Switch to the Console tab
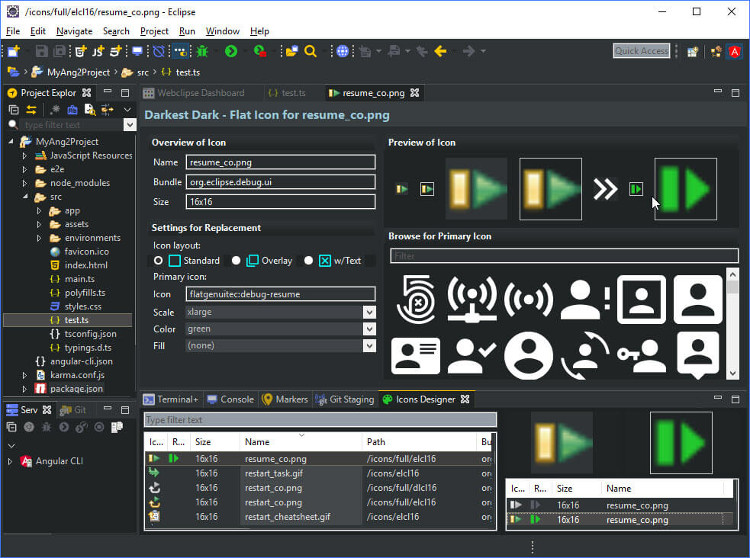This screenshot has width=750, height=558. [x=231, y=399]
